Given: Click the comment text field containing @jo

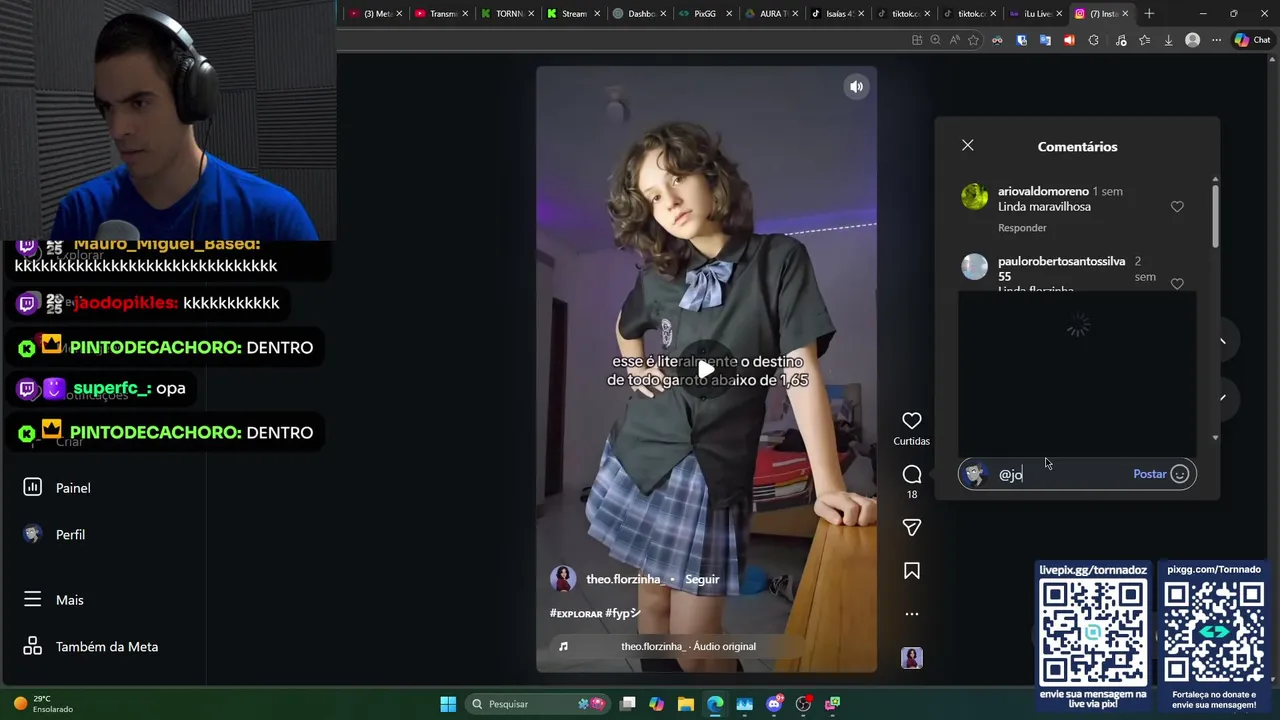Looking at the screenshot, I should click(x=1062, y=474).
